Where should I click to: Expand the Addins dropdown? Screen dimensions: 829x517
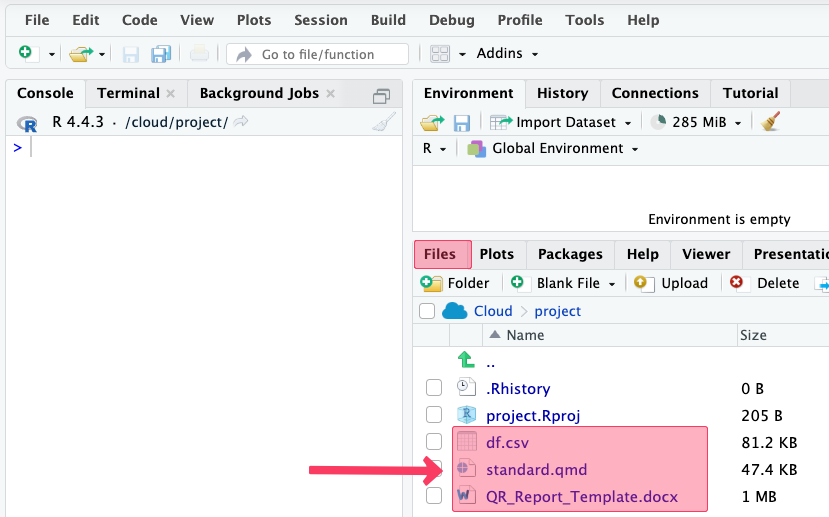tap(508, 54)
